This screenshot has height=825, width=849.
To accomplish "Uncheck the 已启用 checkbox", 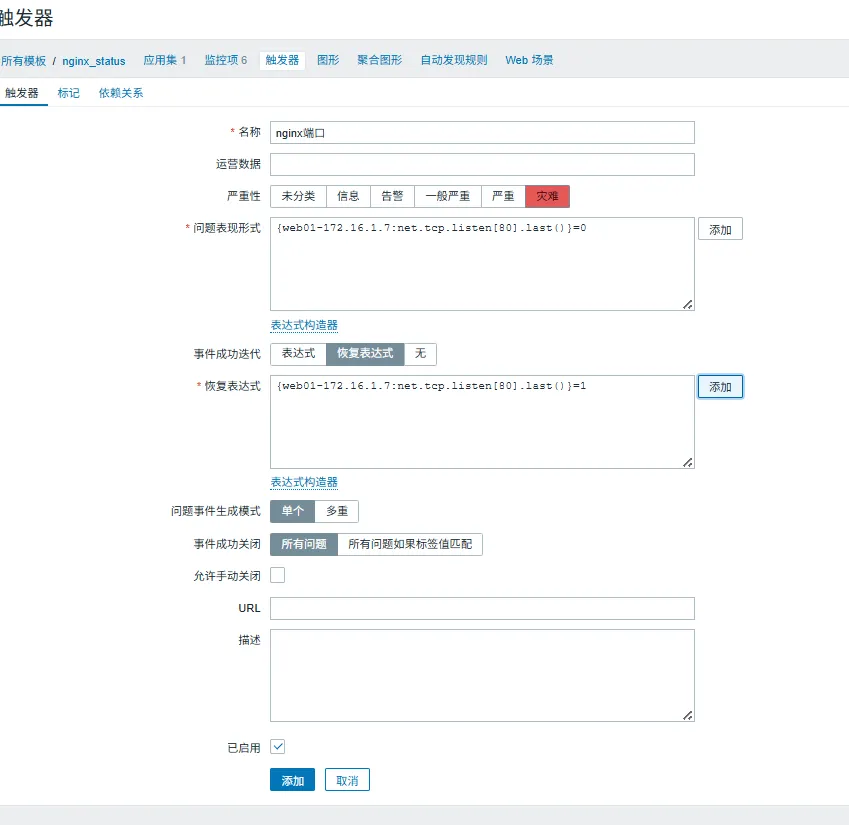I will (278, 747).
